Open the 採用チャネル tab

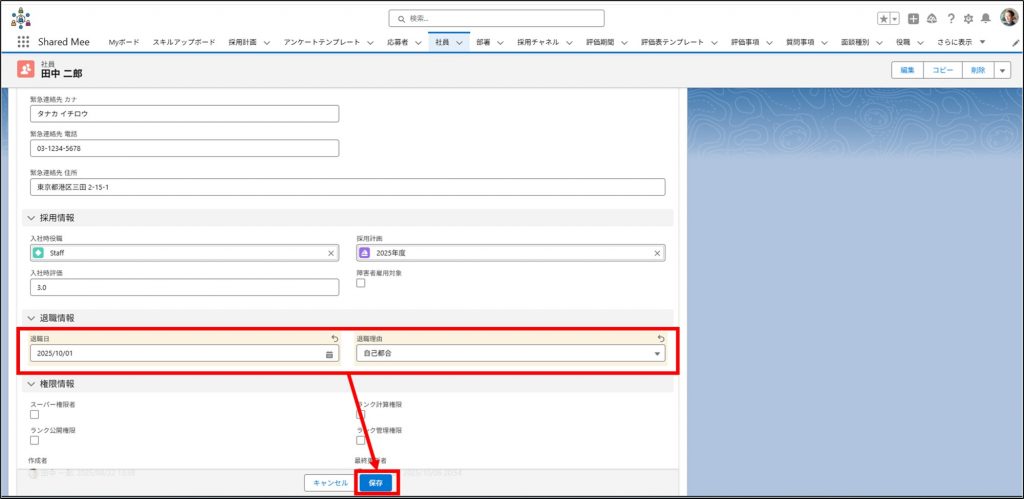(540, 42)
